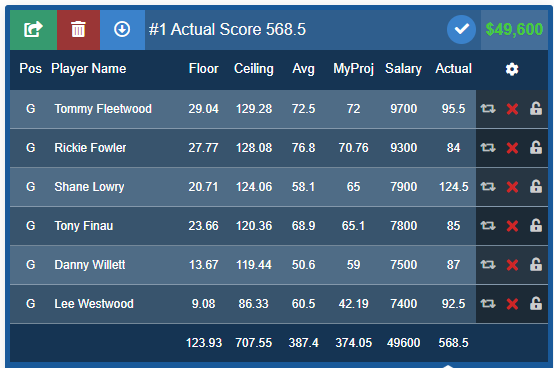The image size is (554, 368).
Task: Select the Tommy Fleetwood player name
Action: tap(103, 109)
